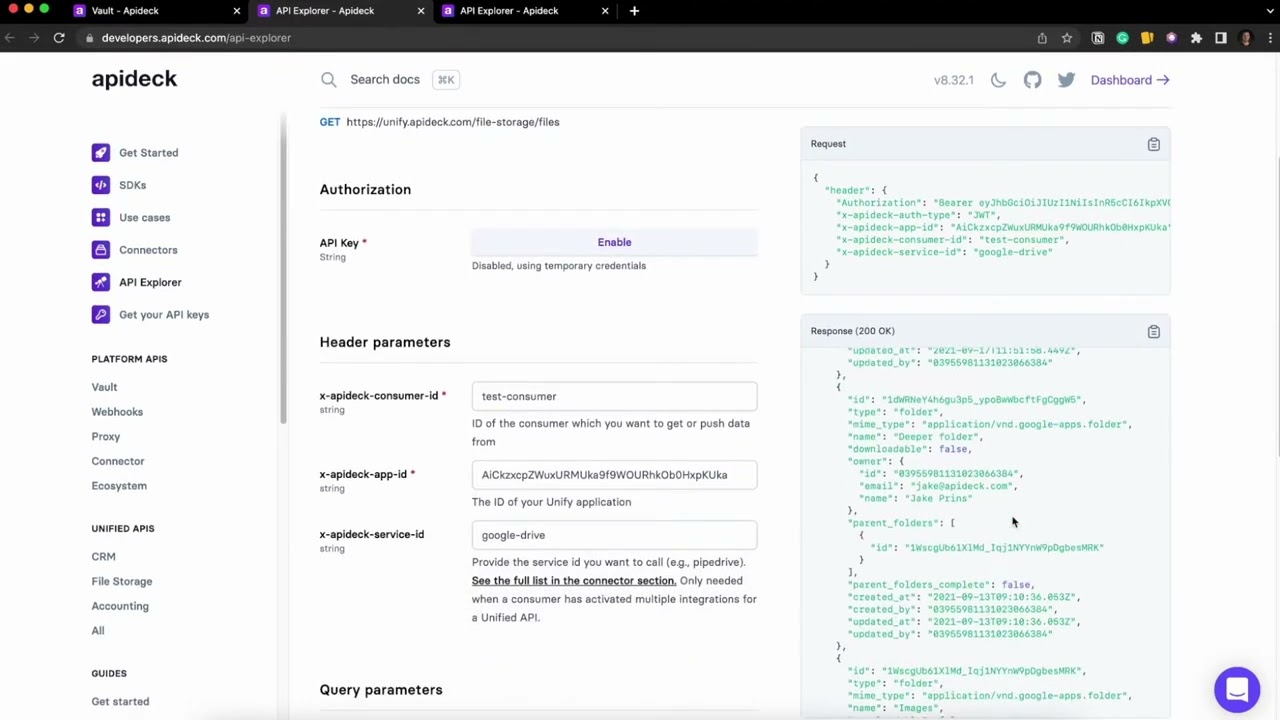1280x720 pixels.
Task: Click the Response (200 OK) heading
Action: [852, 331]
